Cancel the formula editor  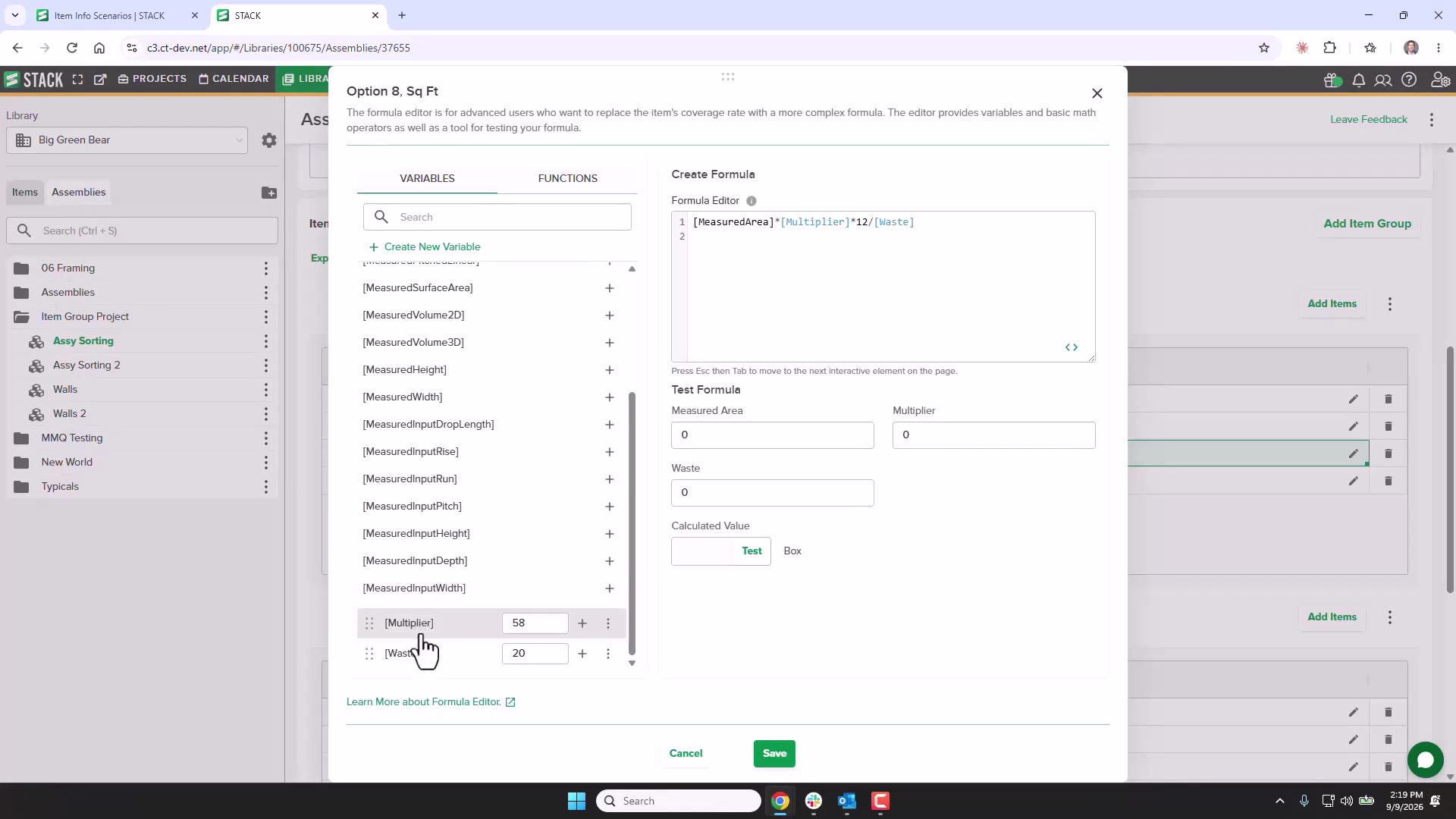click(686, 754)
